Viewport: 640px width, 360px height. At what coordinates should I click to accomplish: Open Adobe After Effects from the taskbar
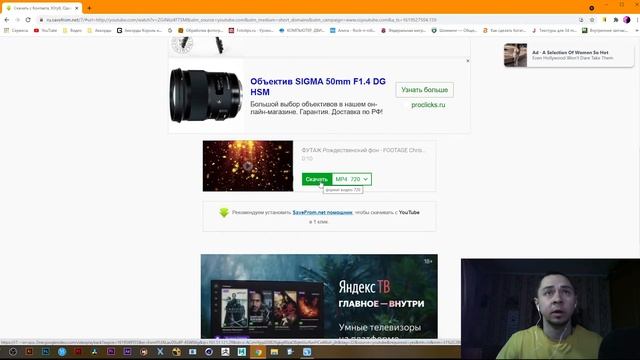point(127,351)
